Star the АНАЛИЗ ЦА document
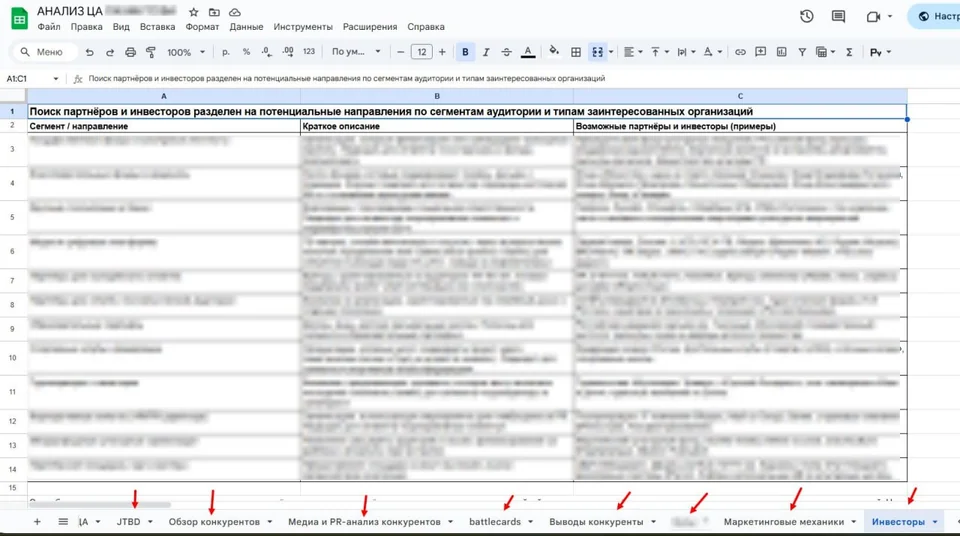Screen dimensions: 960x536 tap(193, 12)
